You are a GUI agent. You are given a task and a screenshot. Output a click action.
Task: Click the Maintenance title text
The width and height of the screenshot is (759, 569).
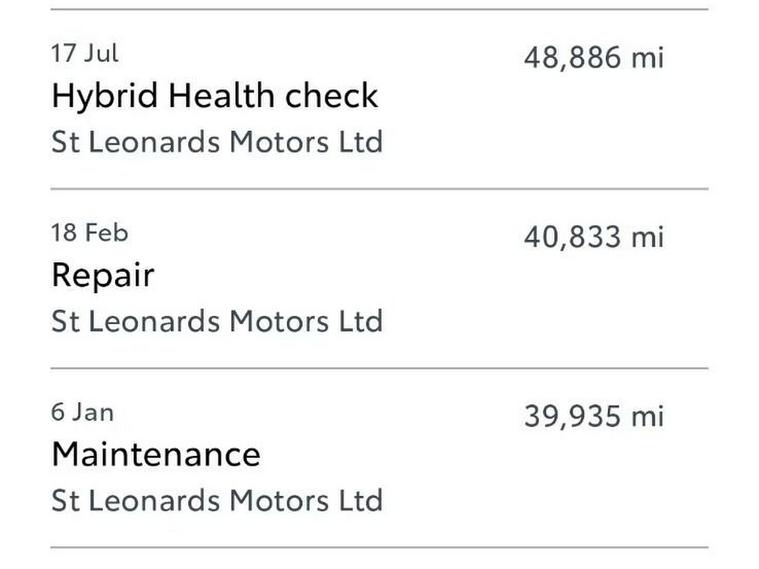(156, 454)
